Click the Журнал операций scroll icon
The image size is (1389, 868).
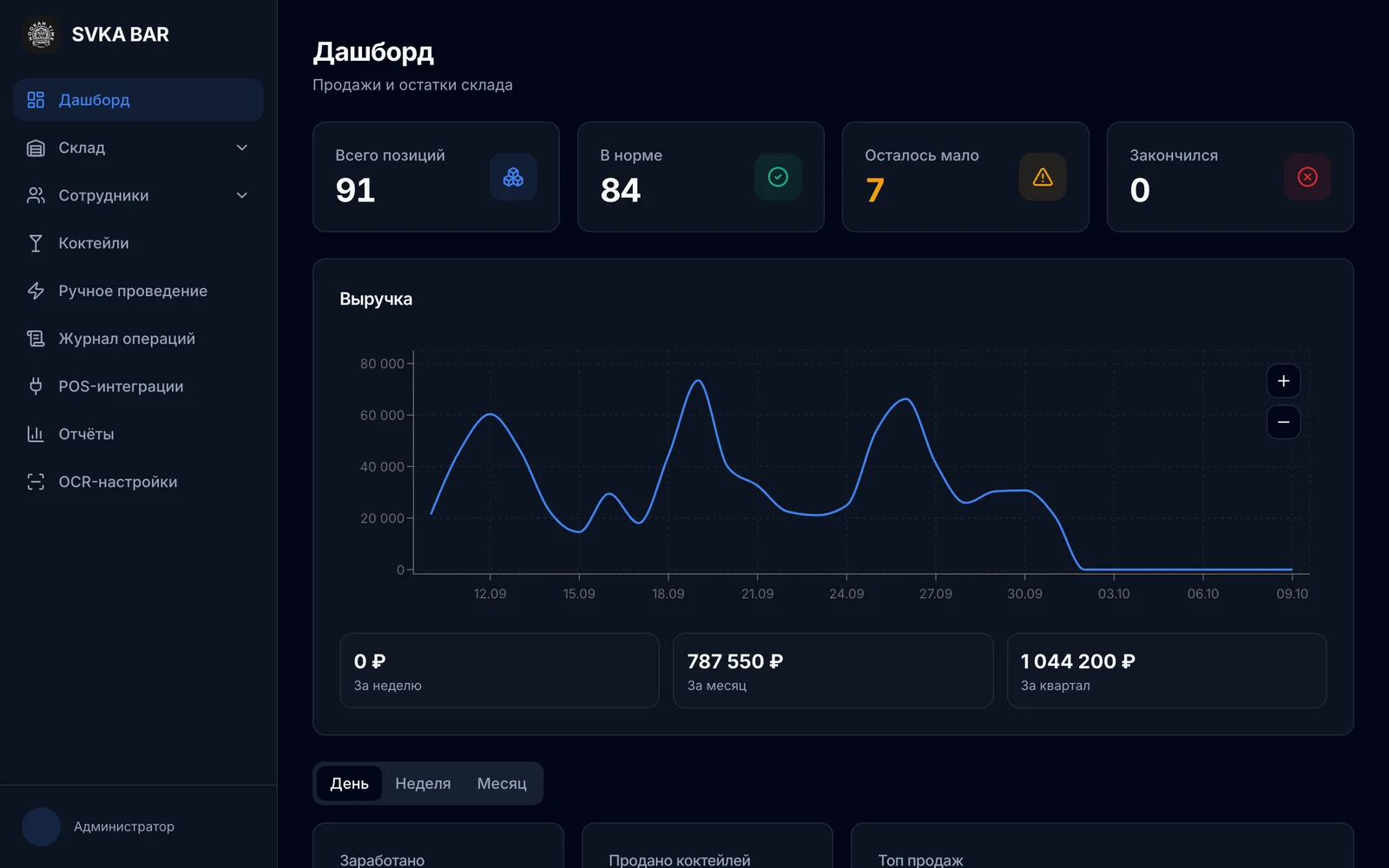point(36,339)
